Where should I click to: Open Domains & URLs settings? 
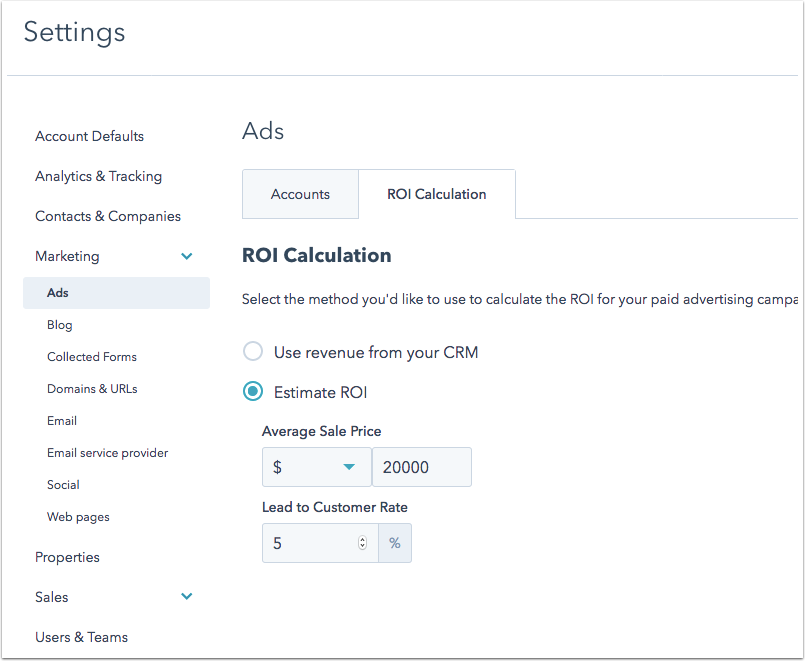[x=92, y=389]
